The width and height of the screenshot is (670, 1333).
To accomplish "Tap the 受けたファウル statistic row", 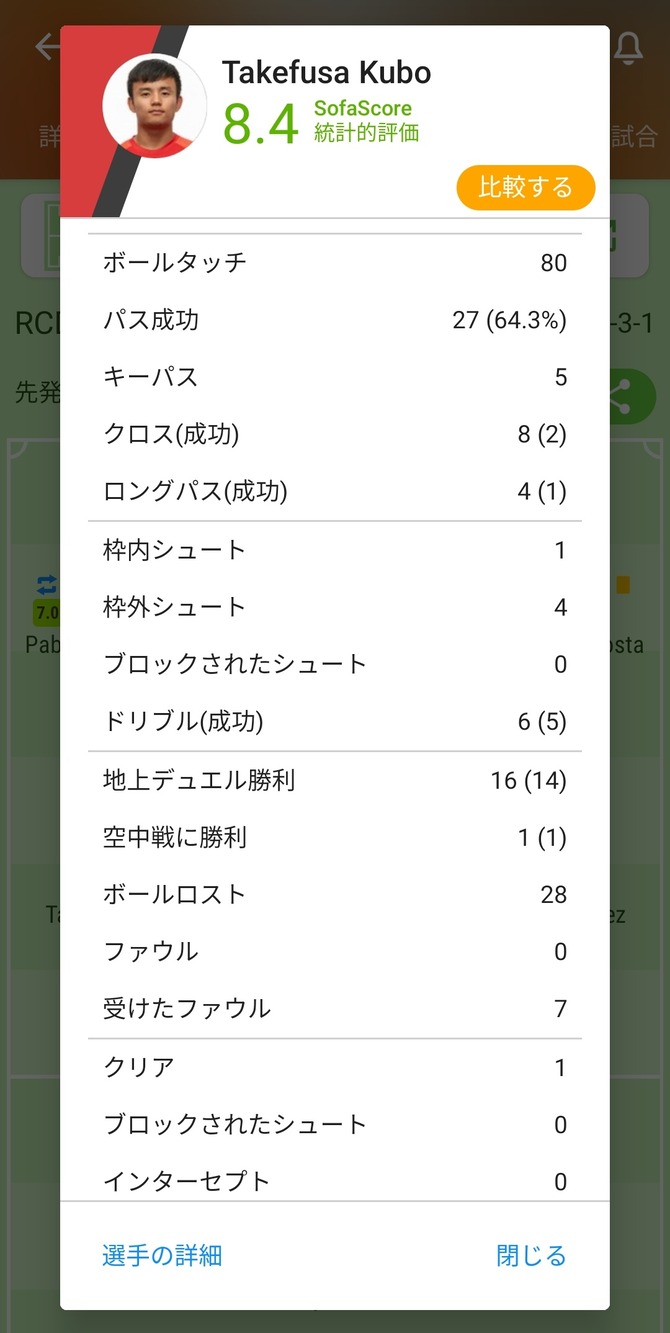I will pos(335,1008).
